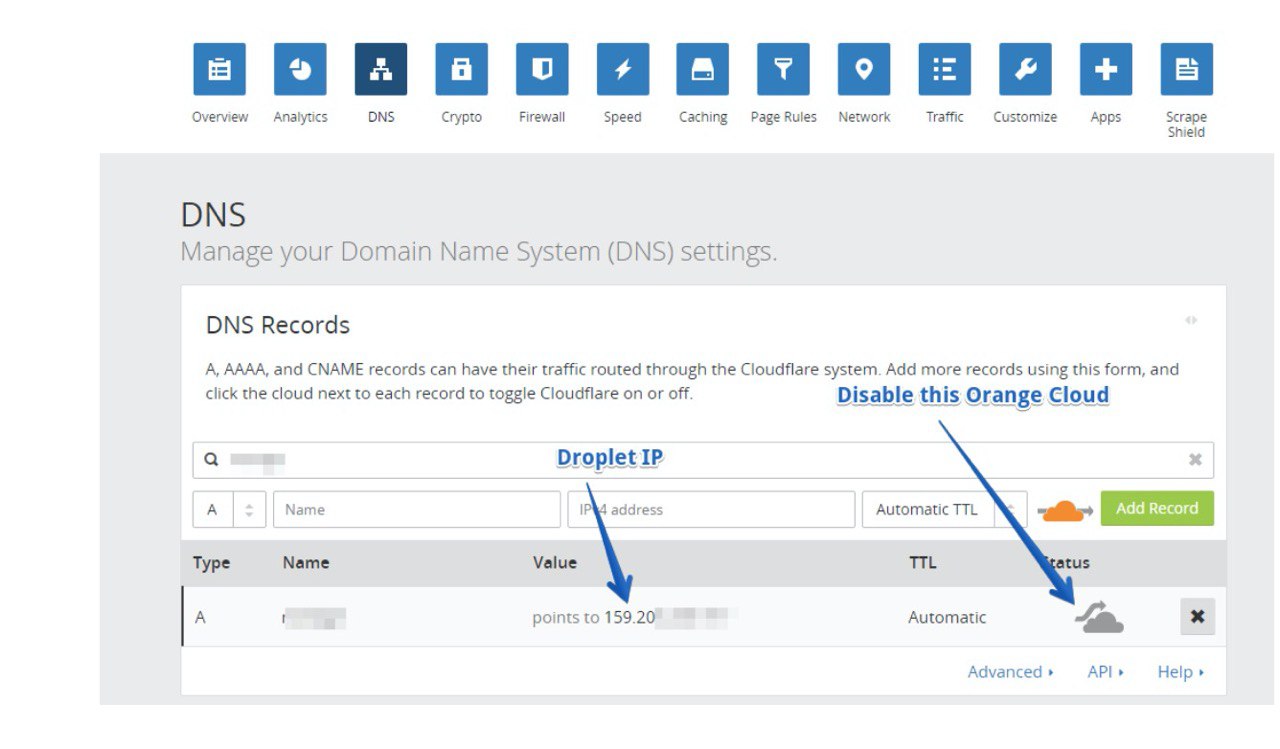Toggle gray cloud on the A record

tap(1099, 618)
